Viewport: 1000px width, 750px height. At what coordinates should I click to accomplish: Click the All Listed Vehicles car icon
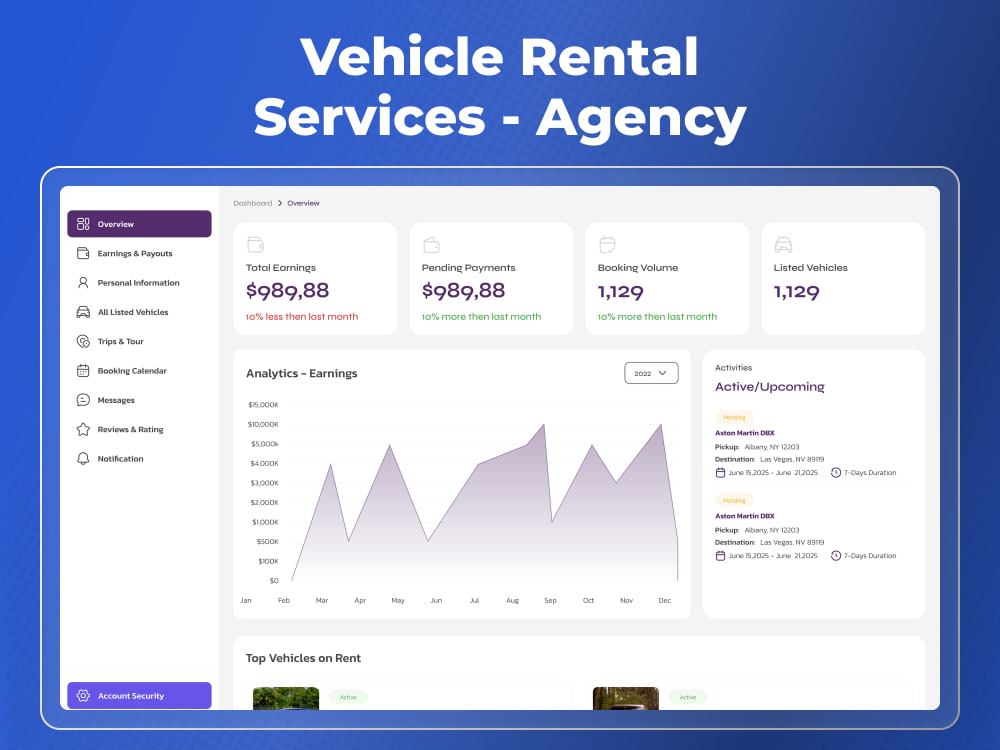pos(83,312)
